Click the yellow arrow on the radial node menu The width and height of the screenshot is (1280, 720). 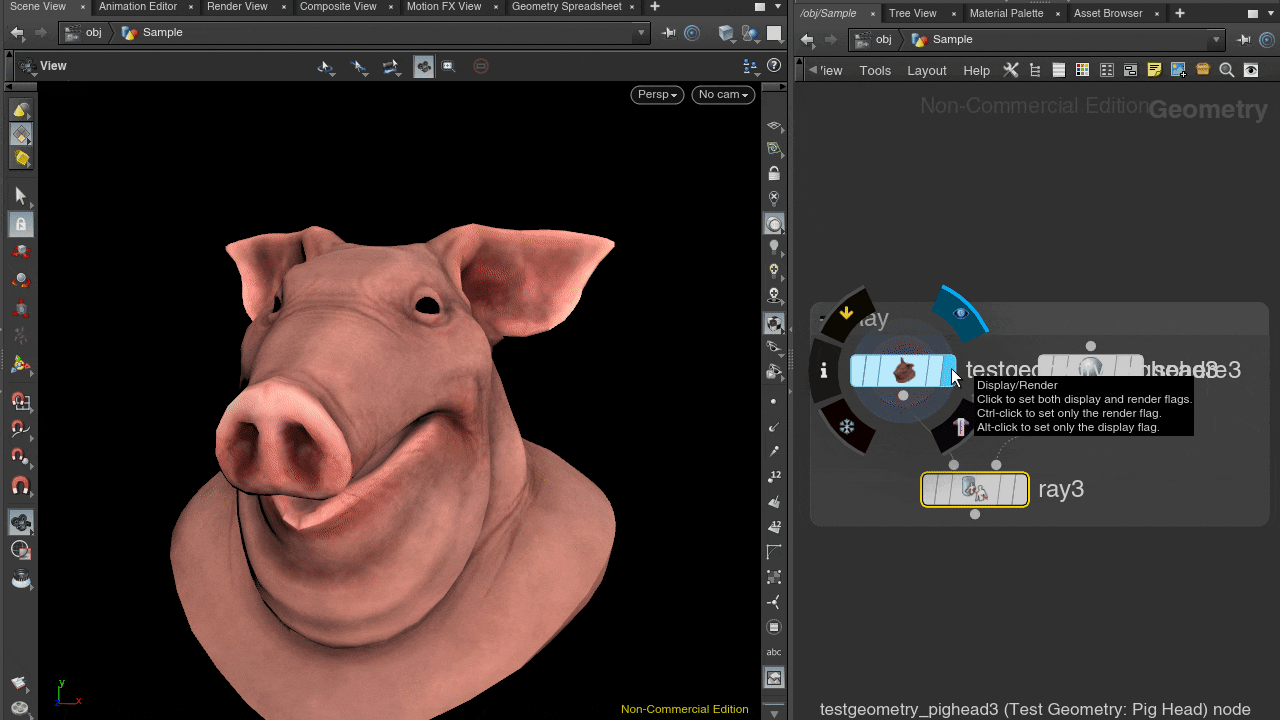pyautogui.click(x=847, y=313)
